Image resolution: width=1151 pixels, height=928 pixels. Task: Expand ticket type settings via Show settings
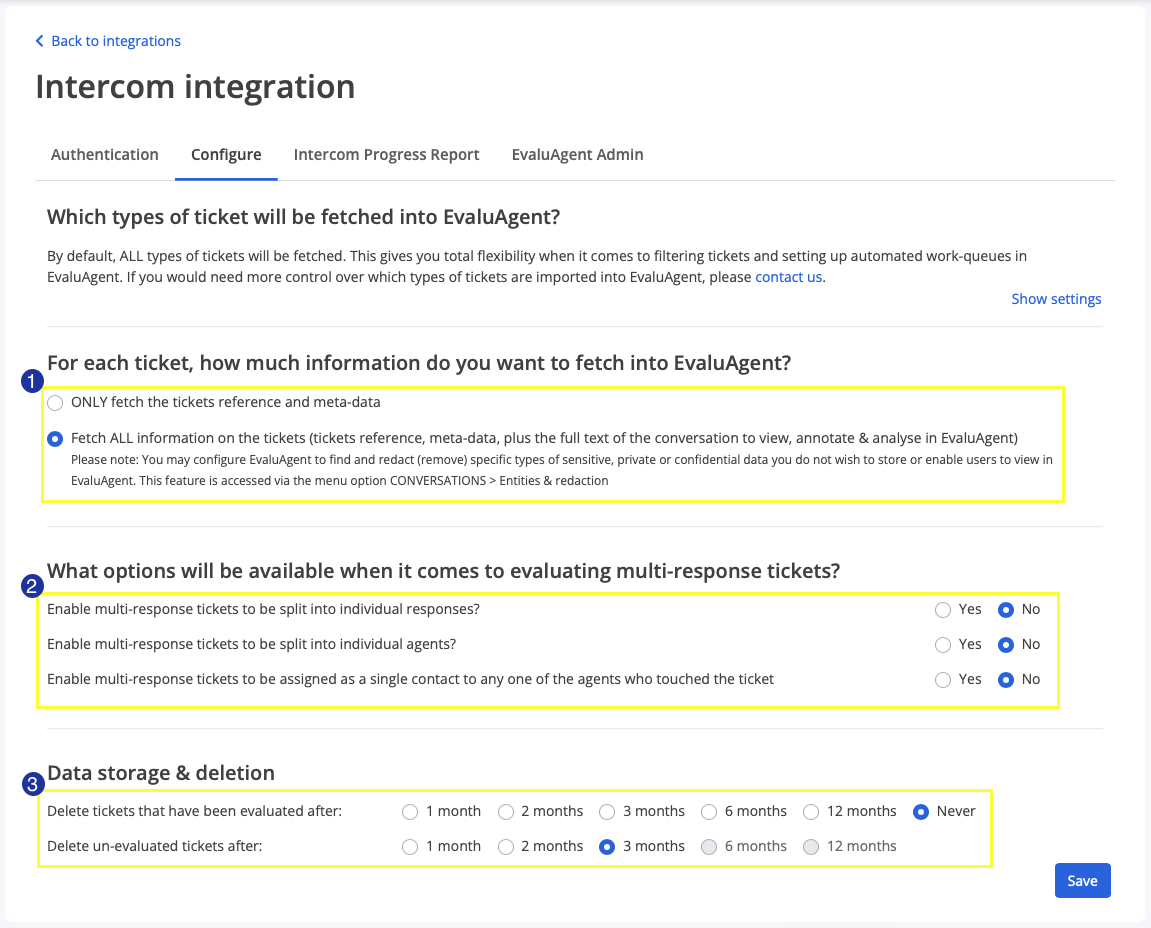pos(1056,298)
